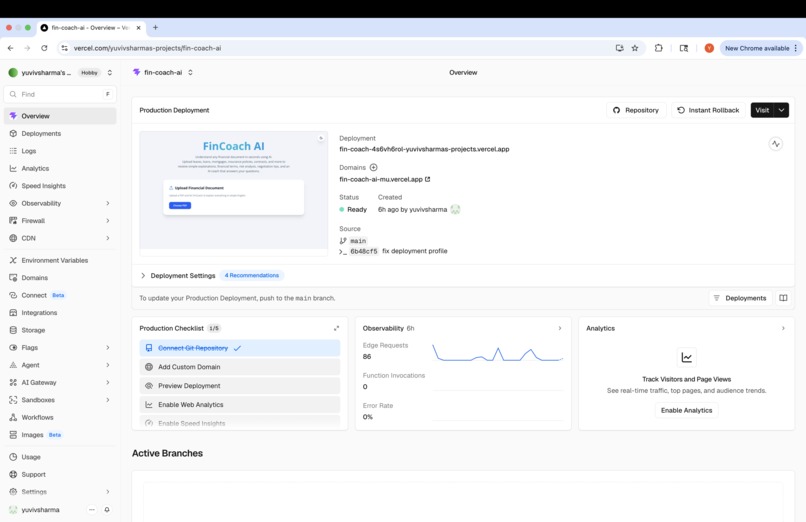Open the team switcher next to Hobby
Viewport: 806px width, 522px height.
tap(109, 73)
